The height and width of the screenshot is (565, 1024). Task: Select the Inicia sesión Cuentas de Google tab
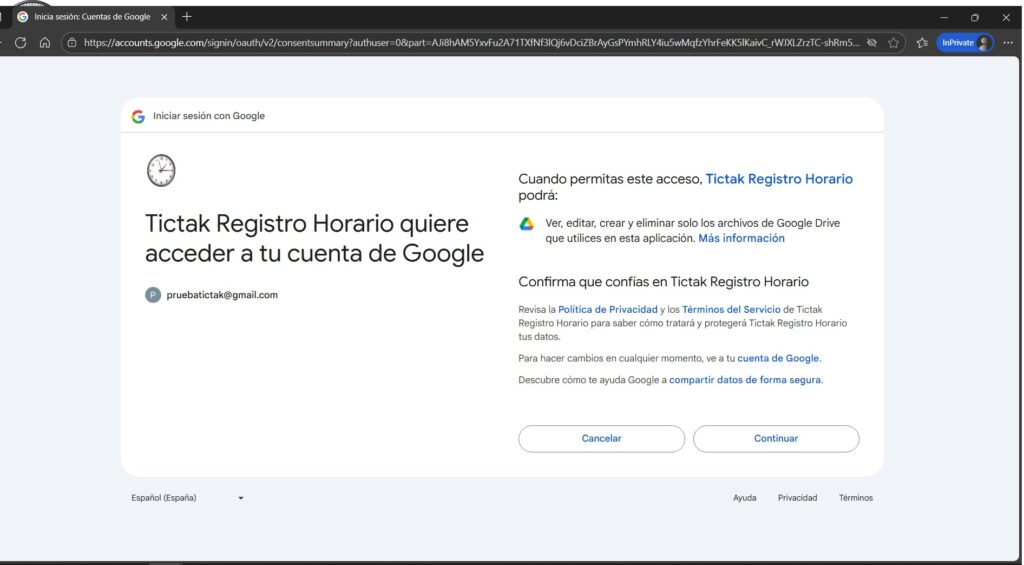pos(90,17)
